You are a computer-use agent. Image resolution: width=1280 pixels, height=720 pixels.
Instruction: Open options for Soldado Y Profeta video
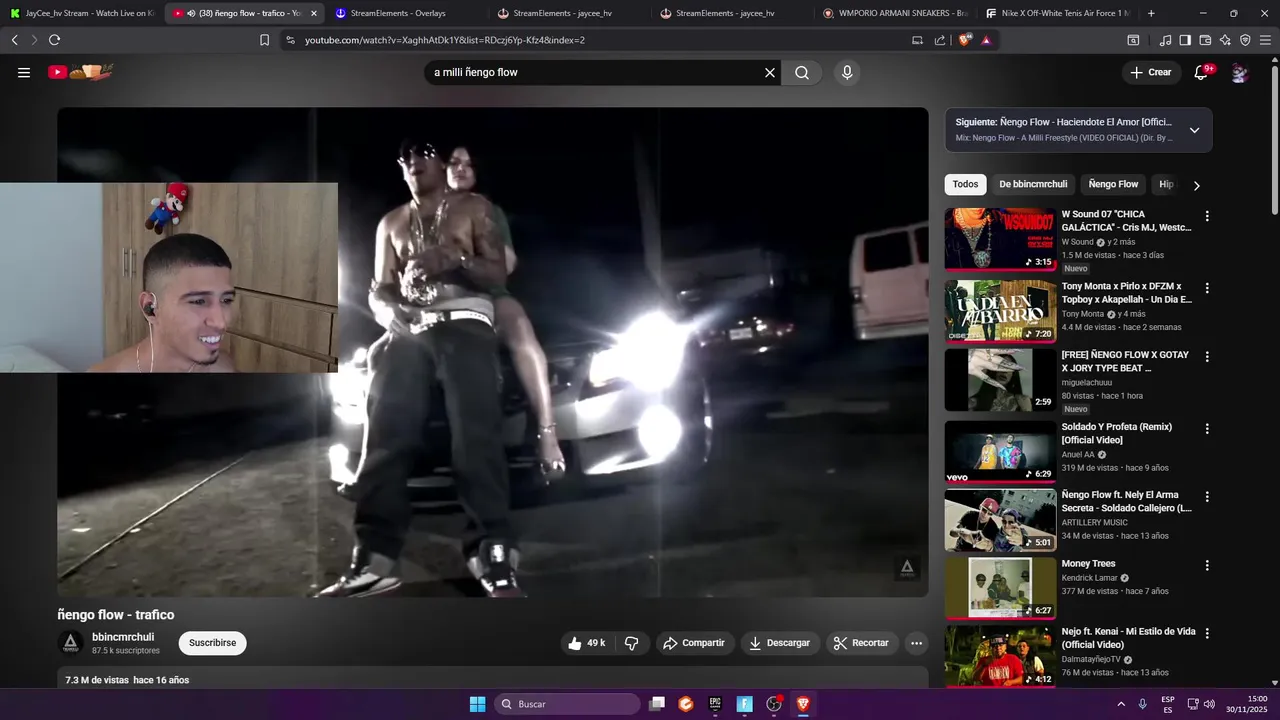tap(1207, 429)
